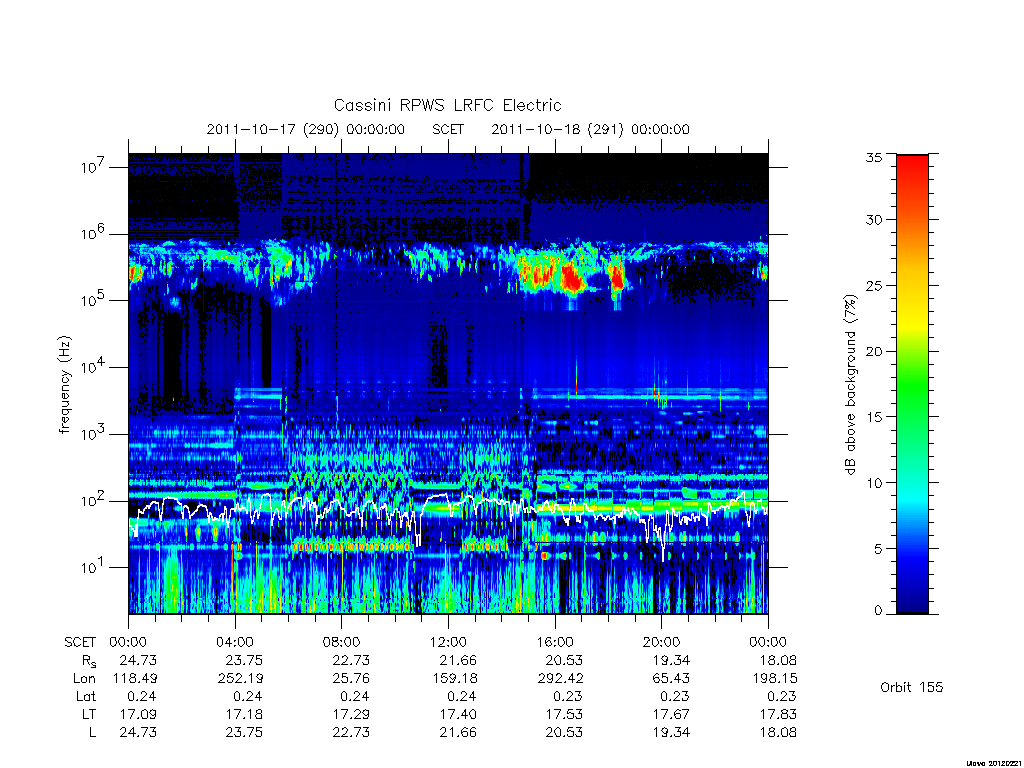The height and width of the screenshot is (768, 1024).
Task: Click the L value 18.08
Action: (778, 732)
